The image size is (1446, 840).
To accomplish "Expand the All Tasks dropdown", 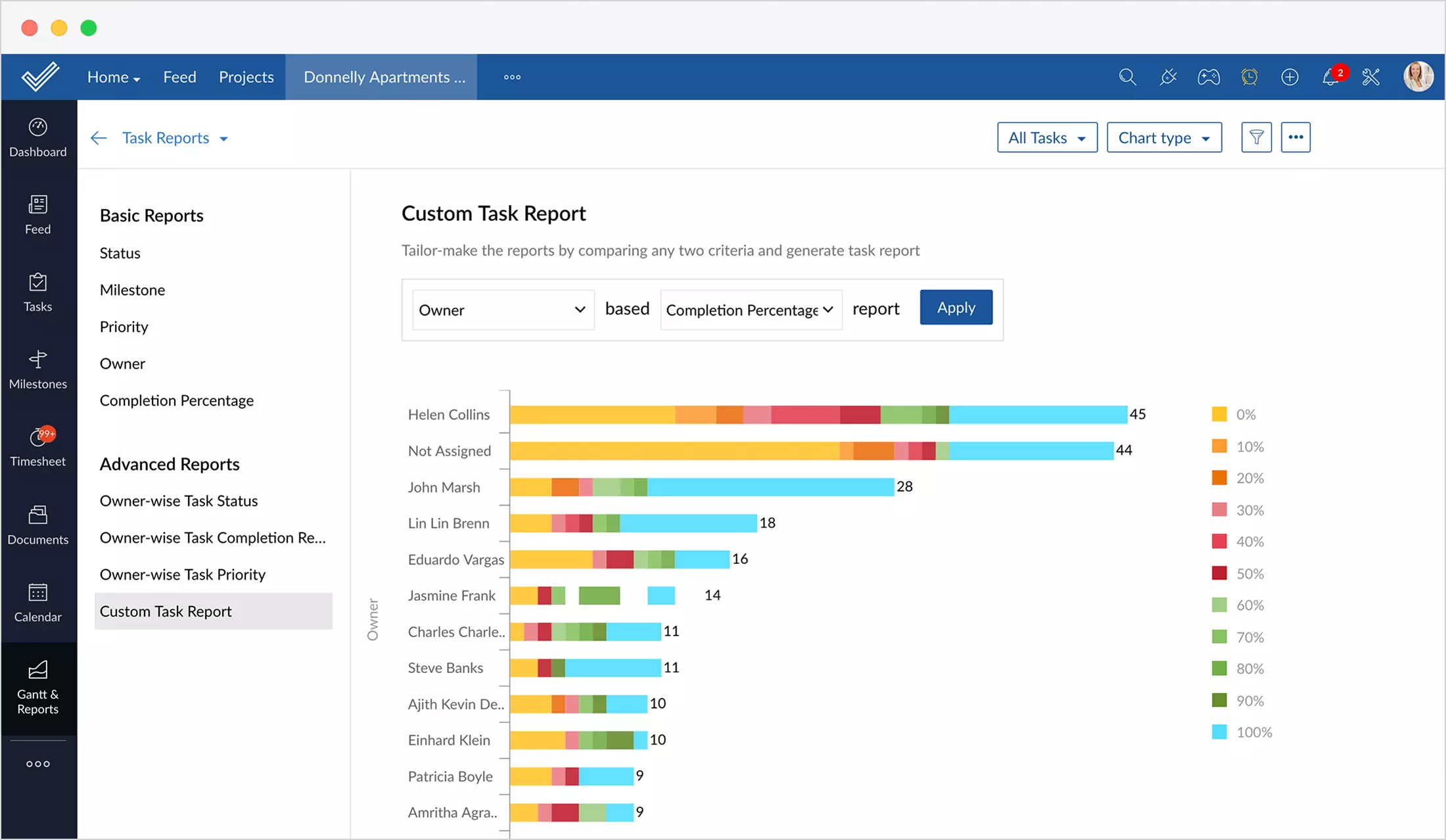I will point(1046,137).
